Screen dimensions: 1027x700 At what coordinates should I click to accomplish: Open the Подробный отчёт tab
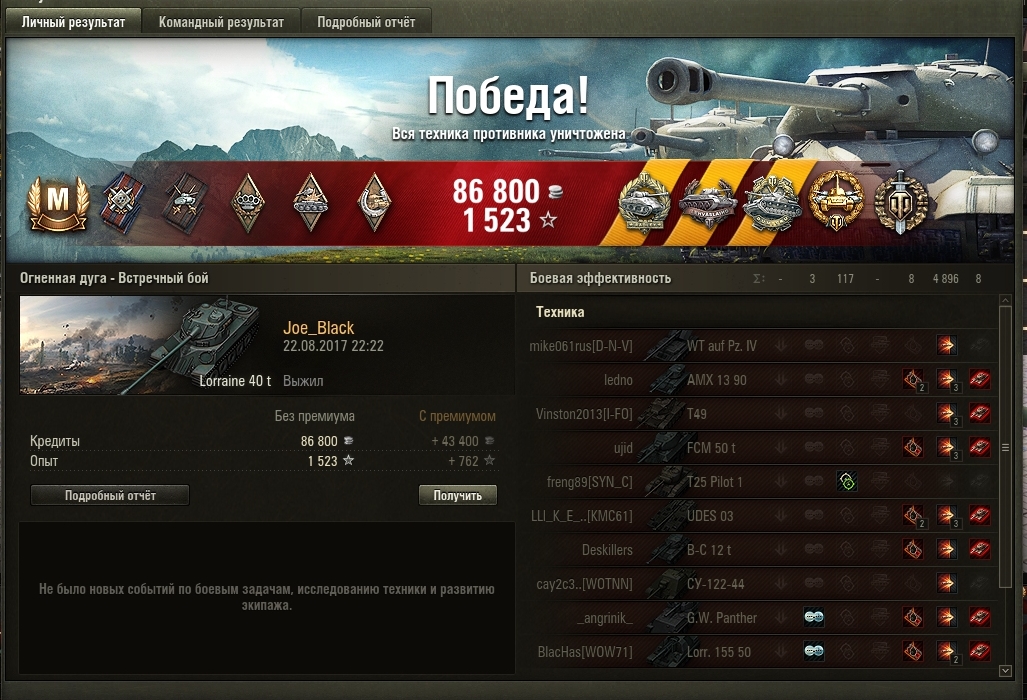click(366, 22)
